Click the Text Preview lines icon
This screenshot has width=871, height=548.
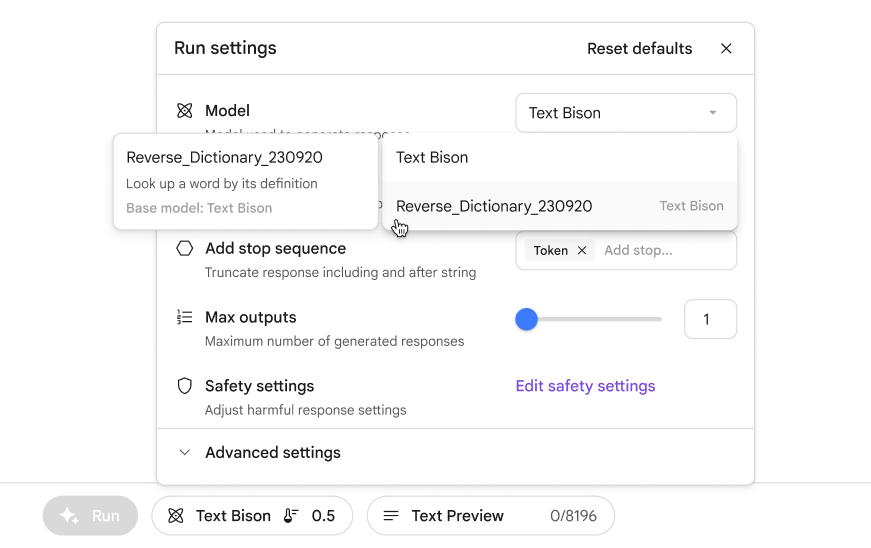[391, 516]
